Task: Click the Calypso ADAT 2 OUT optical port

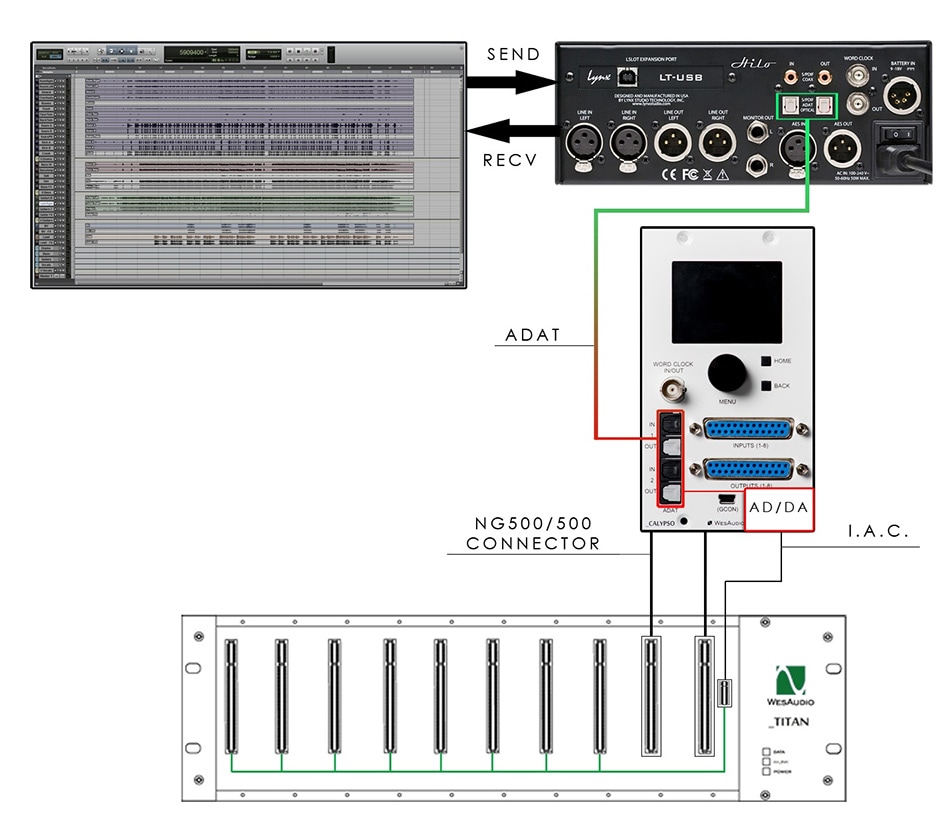Action: click(x=670, y=493)
